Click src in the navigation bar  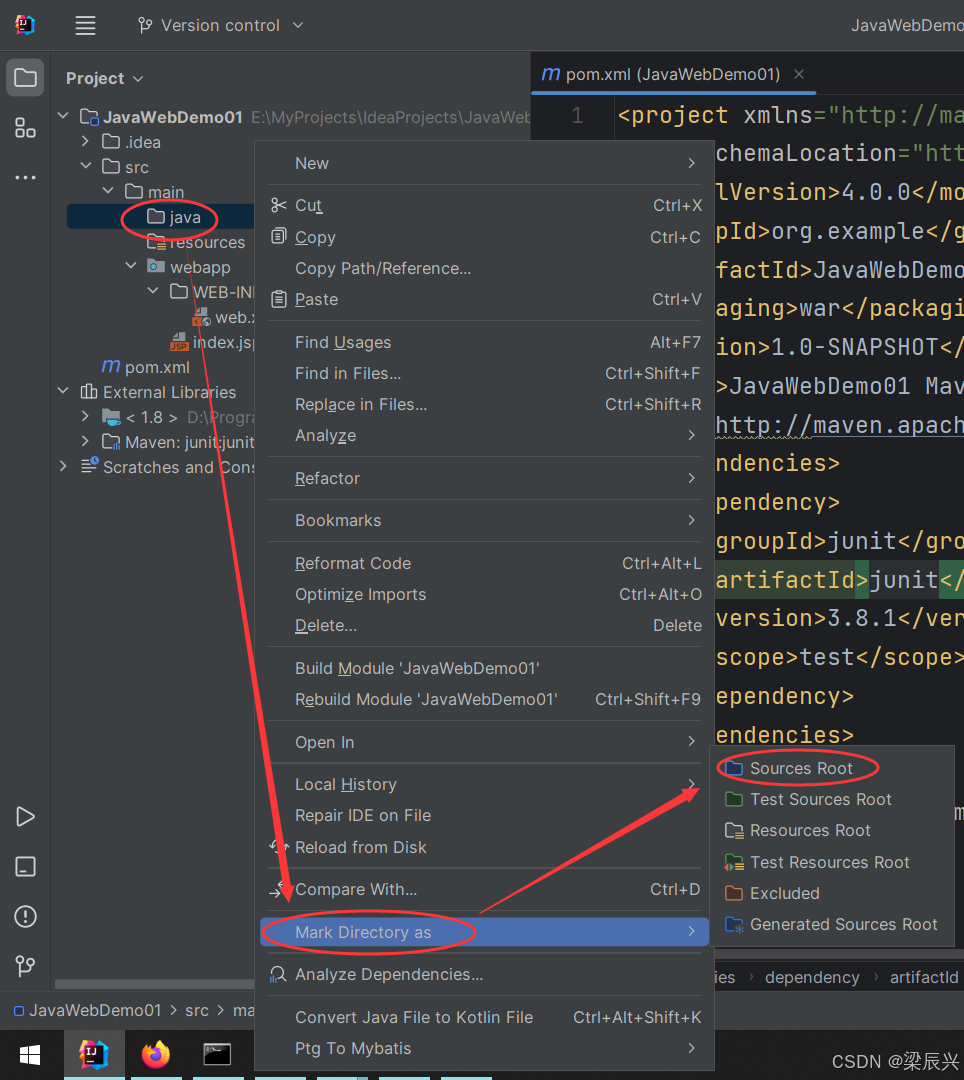click(x=197, y=1010)
